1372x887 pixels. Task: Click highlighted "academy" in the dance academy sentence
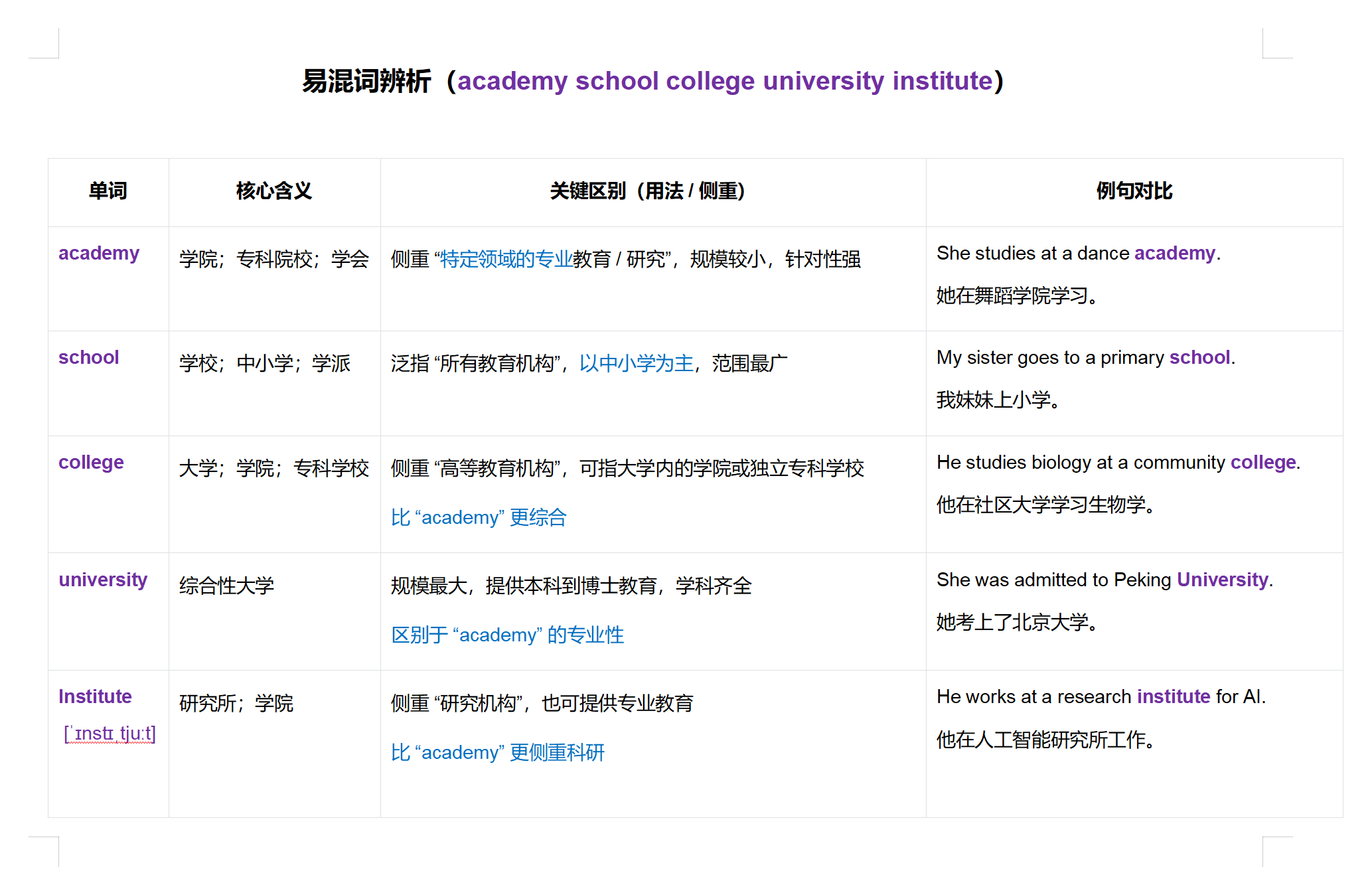point(1174,253)
